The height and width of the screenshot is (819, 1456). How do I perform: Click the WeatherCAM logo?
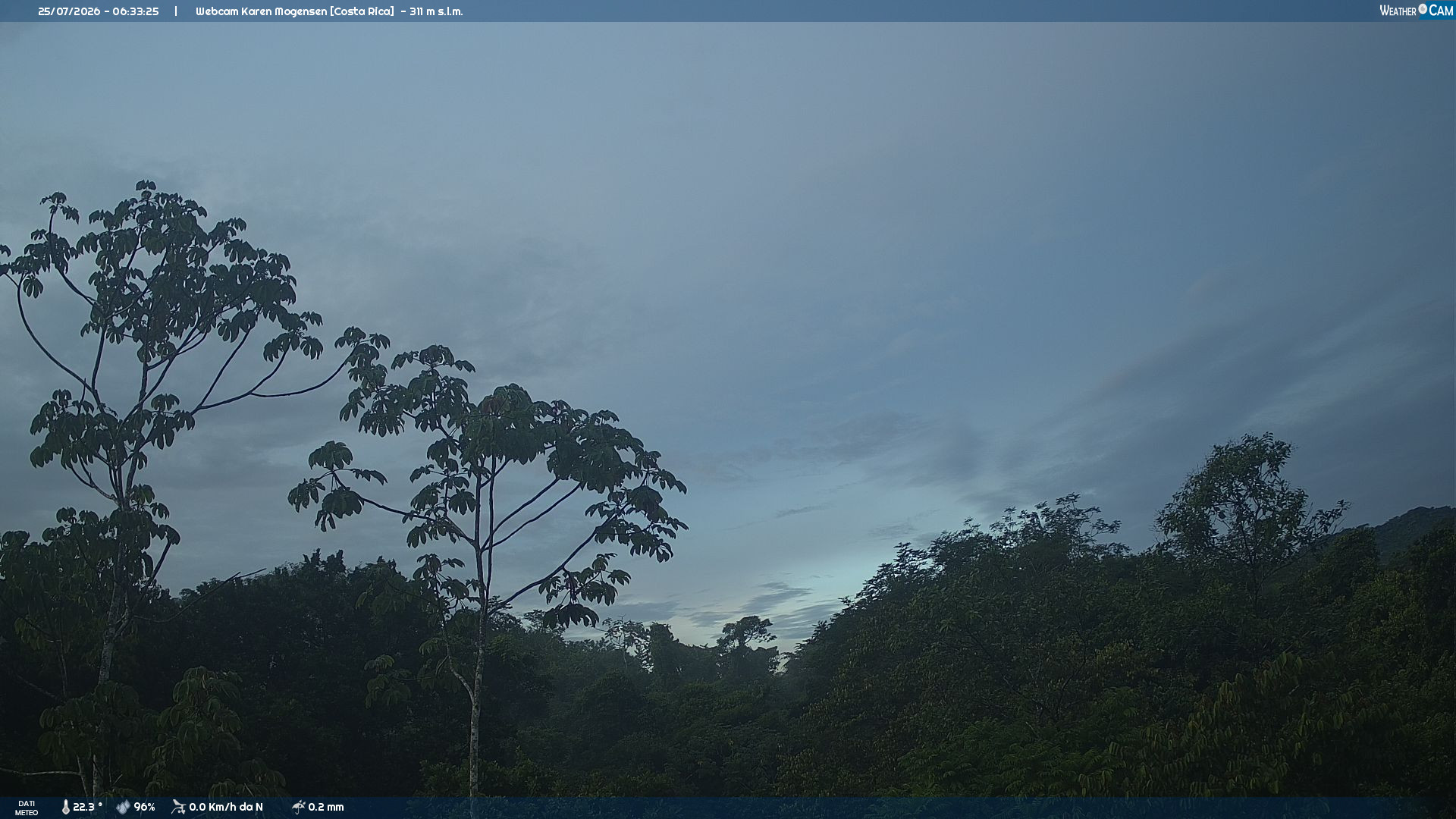(x=1417, y=11)
